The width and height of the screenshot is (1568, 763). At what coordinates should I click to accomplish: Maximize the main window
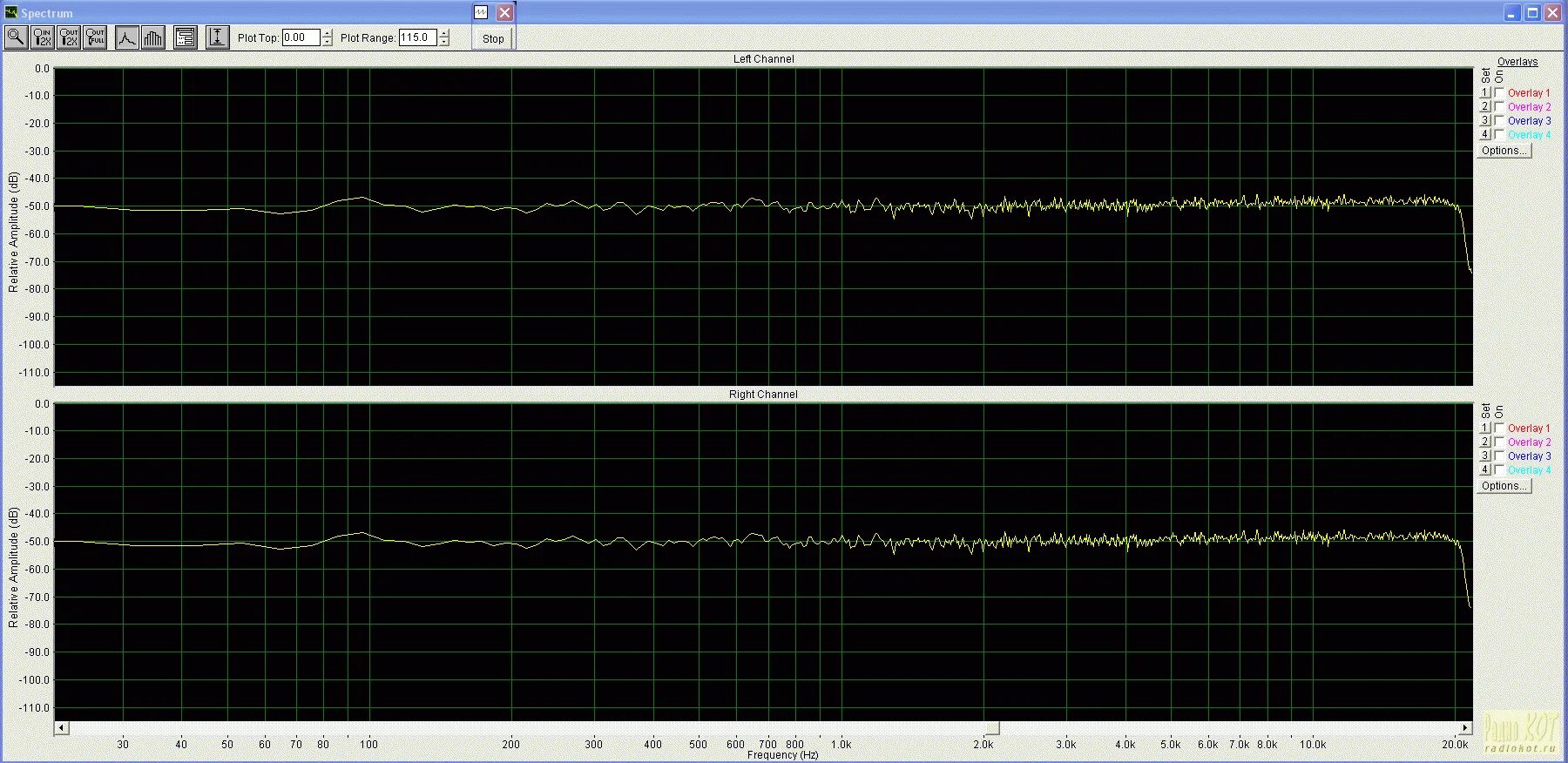[x=1532, y=12]
